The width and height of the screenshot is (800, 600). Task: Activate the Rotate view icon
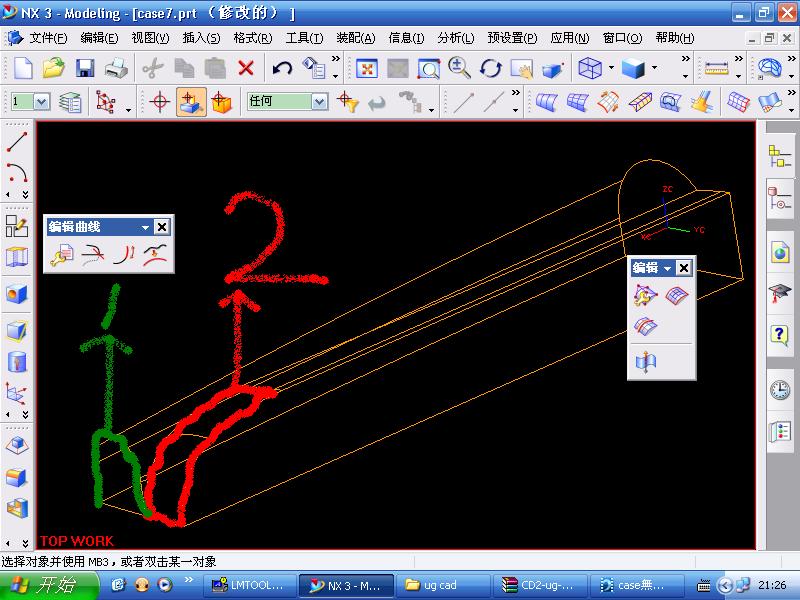pos(490,68)
